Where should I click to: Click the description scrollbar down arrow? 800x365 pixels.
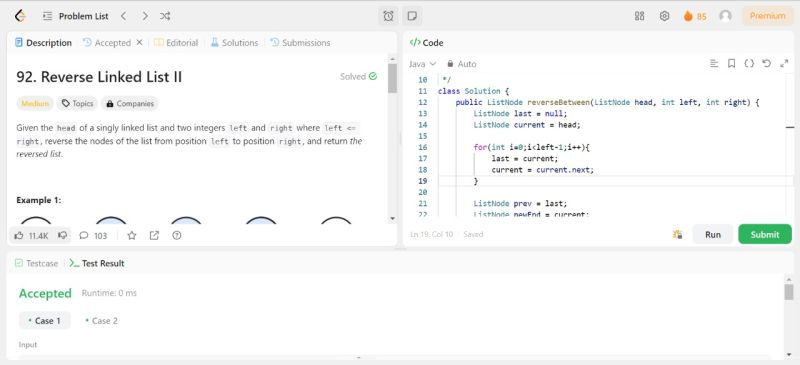tap(392, 218)
